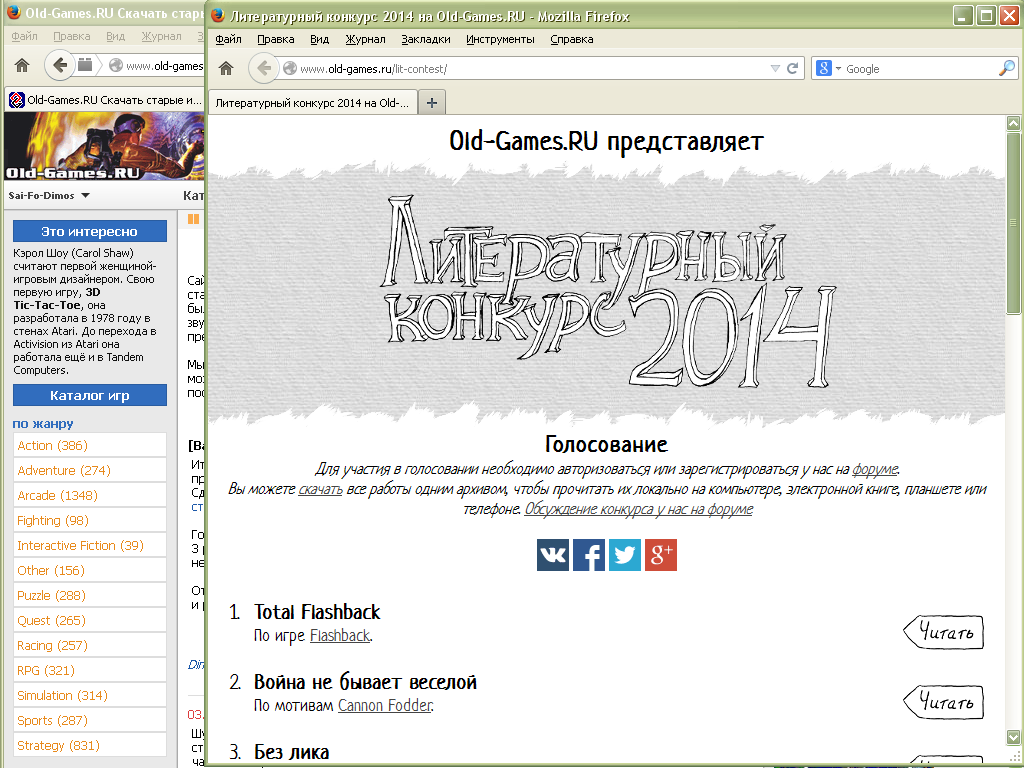Click the по жанру heading in background window
This screenshot has width=1024, height=768.
[42, 423]
